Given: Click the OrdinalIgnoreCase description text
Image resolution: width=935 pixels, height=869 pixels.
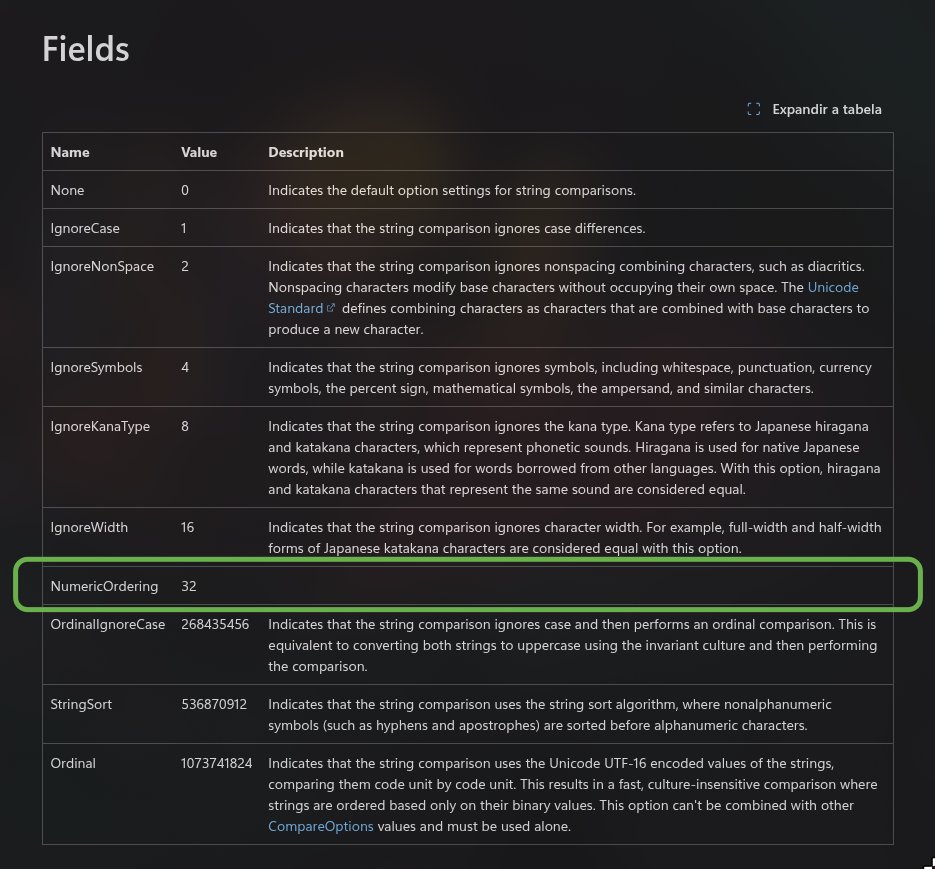Looking at the screenshot, I should (x=572, y=645).
